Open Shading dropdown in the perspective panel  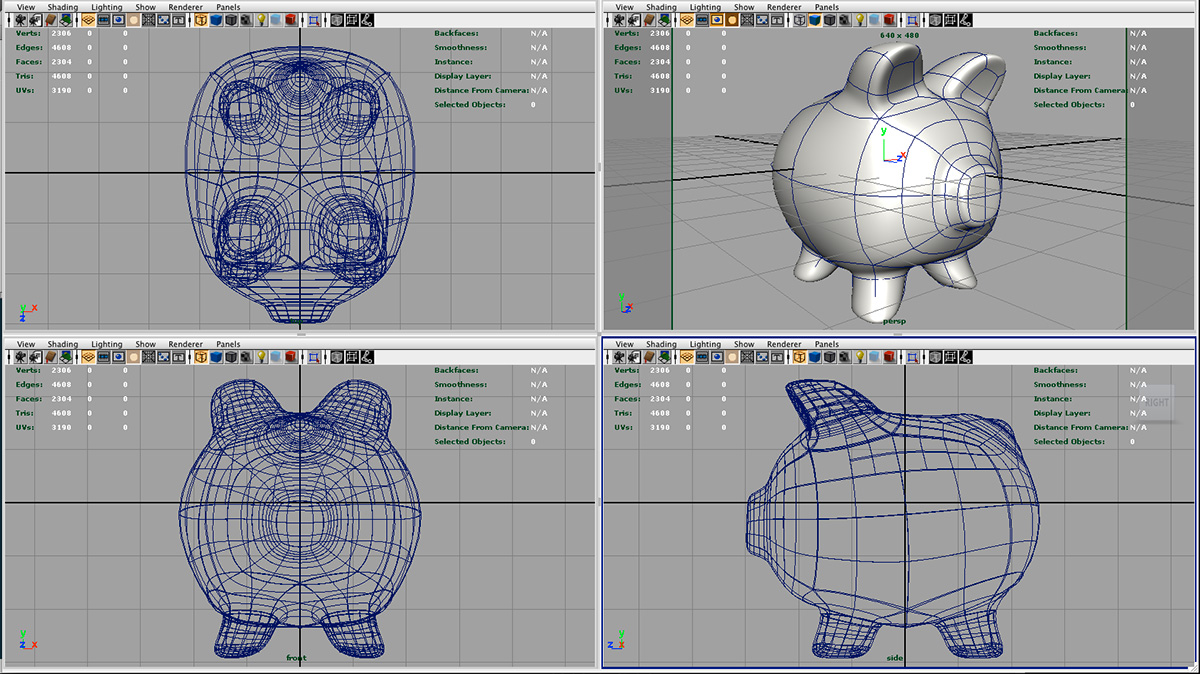click(661, 7)
